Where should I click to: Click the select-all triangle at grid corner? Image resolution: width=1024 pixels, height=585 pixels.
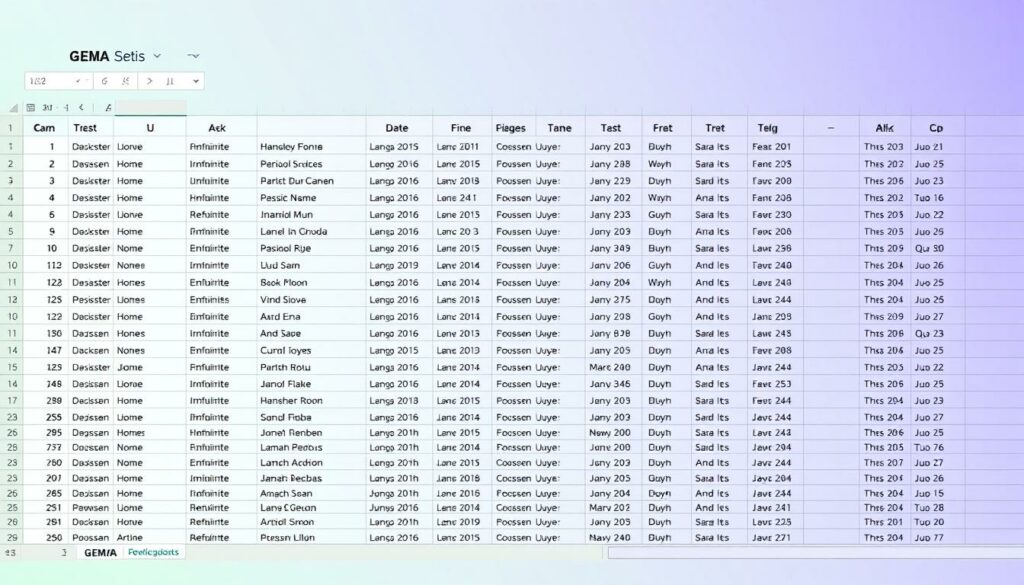13,108
